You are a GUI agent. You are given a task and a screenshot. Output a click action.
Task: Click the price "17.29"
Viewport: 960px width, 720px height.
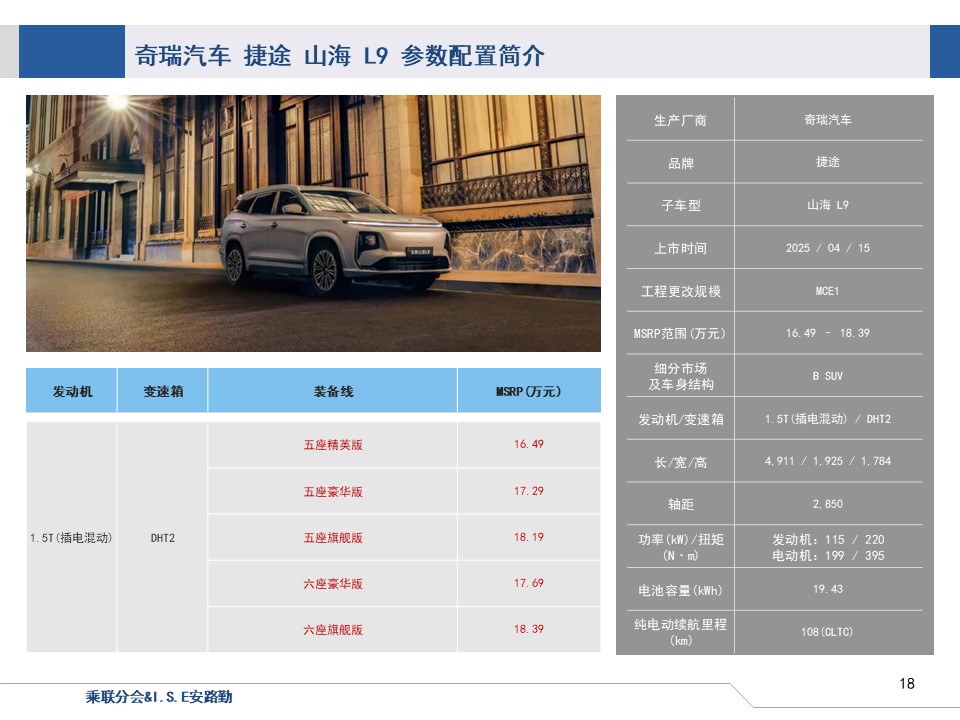click(x=529, y=491)
